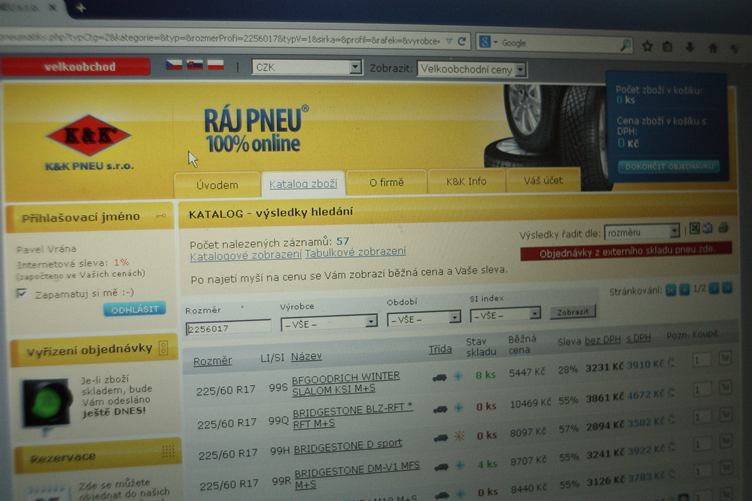This screenshot has width=752, height=501.
Task: Click the 3231 Kč price
Action: pyautogui.click(x=604, y=368)
